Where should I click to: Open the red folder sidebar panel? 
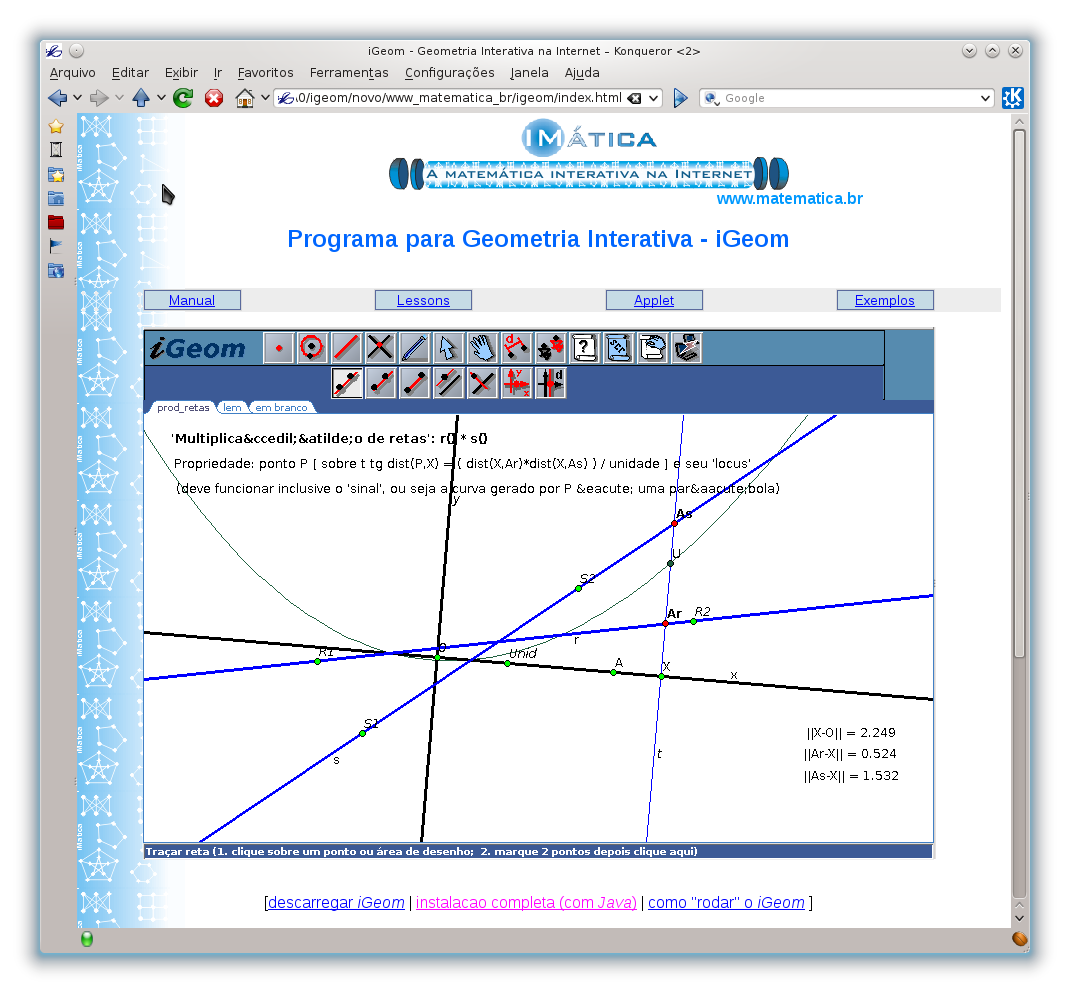tap(56, 222)
